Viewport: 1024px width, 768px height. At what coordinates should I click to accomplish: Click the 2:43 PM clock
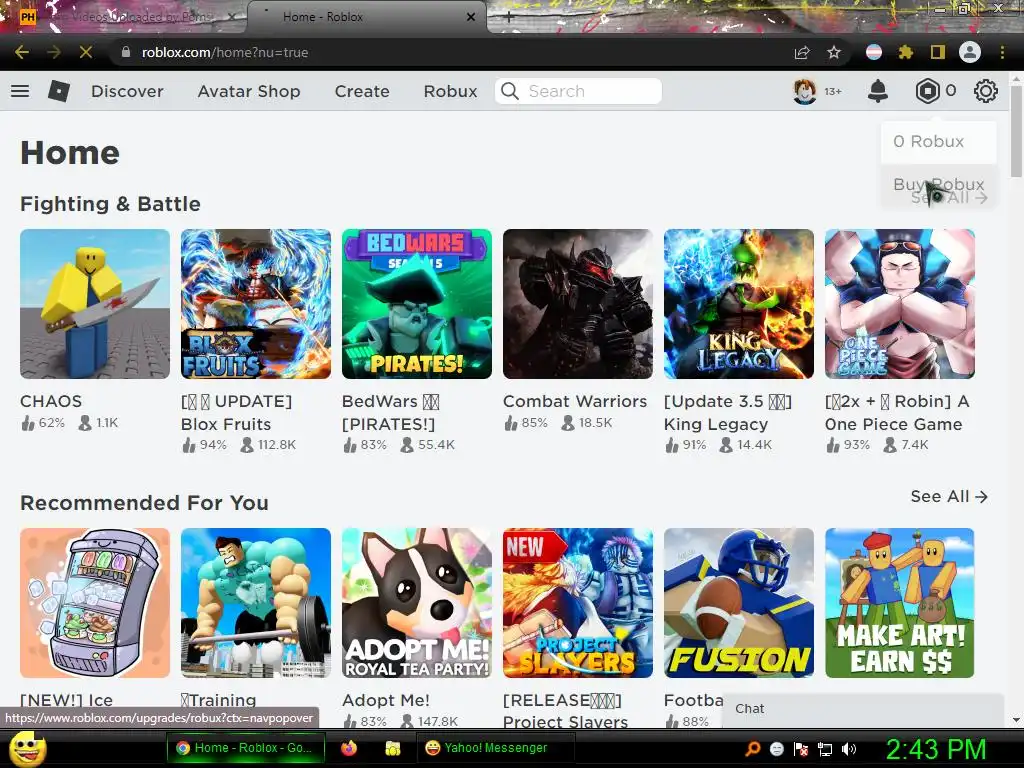pyautogui.click(x=935, y=749)
